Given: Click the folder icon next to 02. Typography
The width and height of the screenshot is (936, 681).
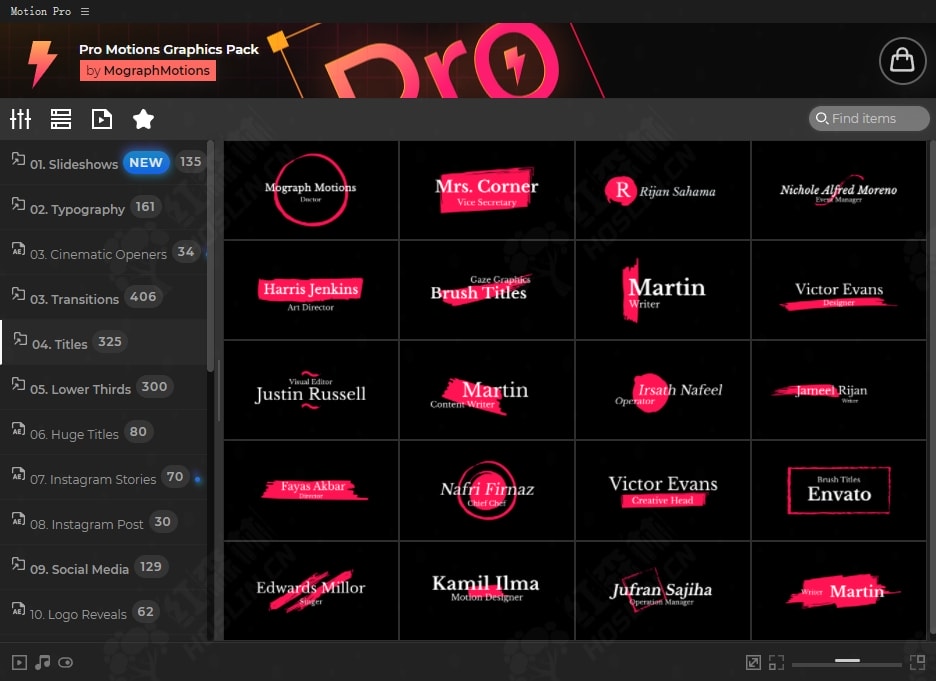Looking at the screenshot, I should click(18, 204).
